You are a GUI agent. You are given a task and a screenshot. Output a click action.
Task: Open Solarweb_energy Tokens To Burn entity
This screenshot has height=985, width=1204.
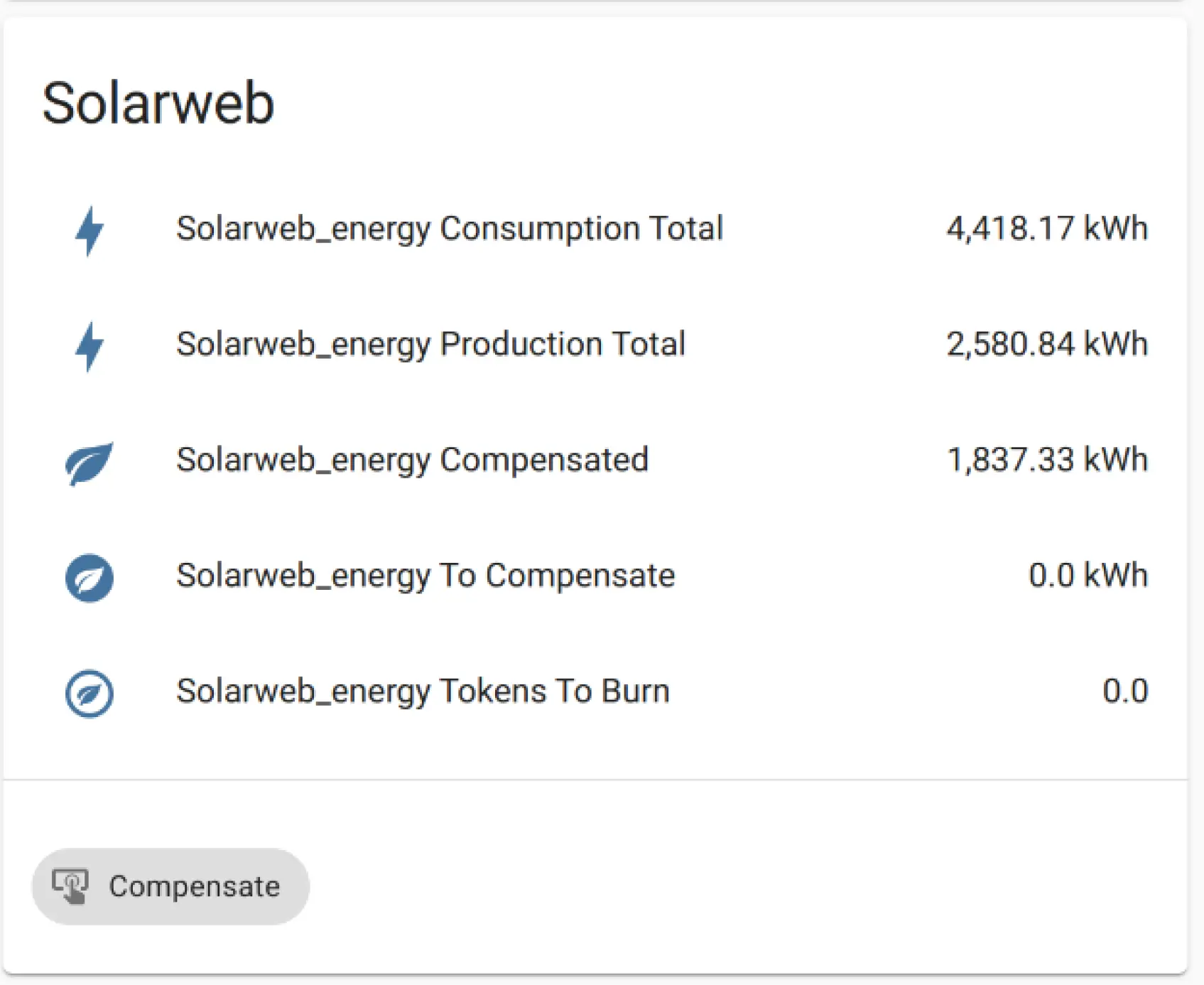click(423, 691)
